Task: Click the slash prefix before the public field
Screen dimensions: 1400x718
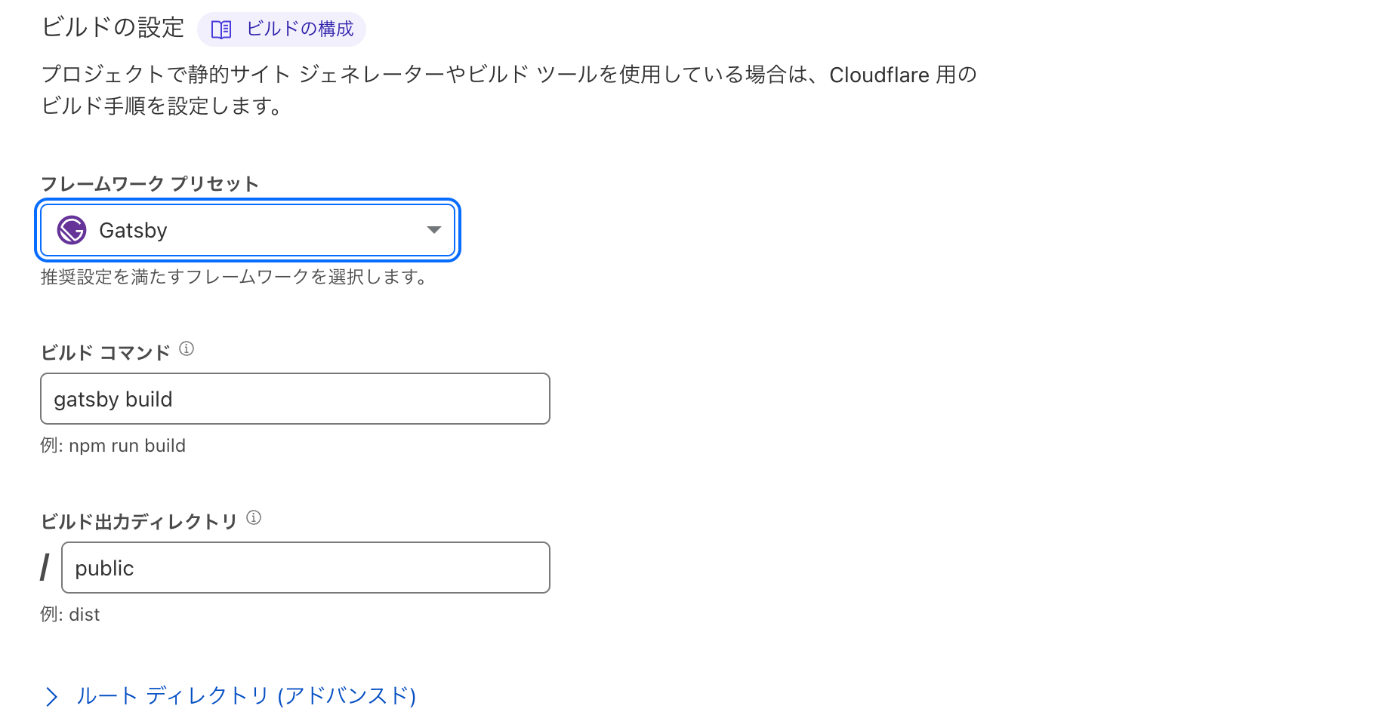Action: click(x=44, y=568)
